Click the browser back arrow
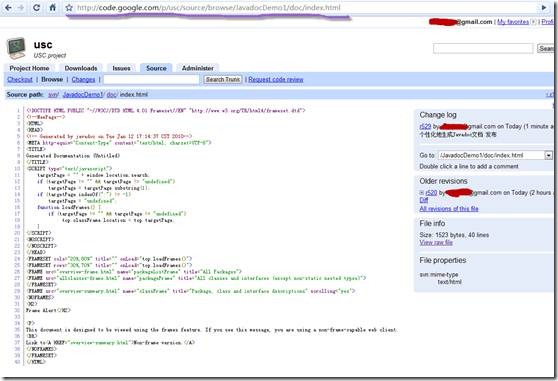 click(8, 7)
